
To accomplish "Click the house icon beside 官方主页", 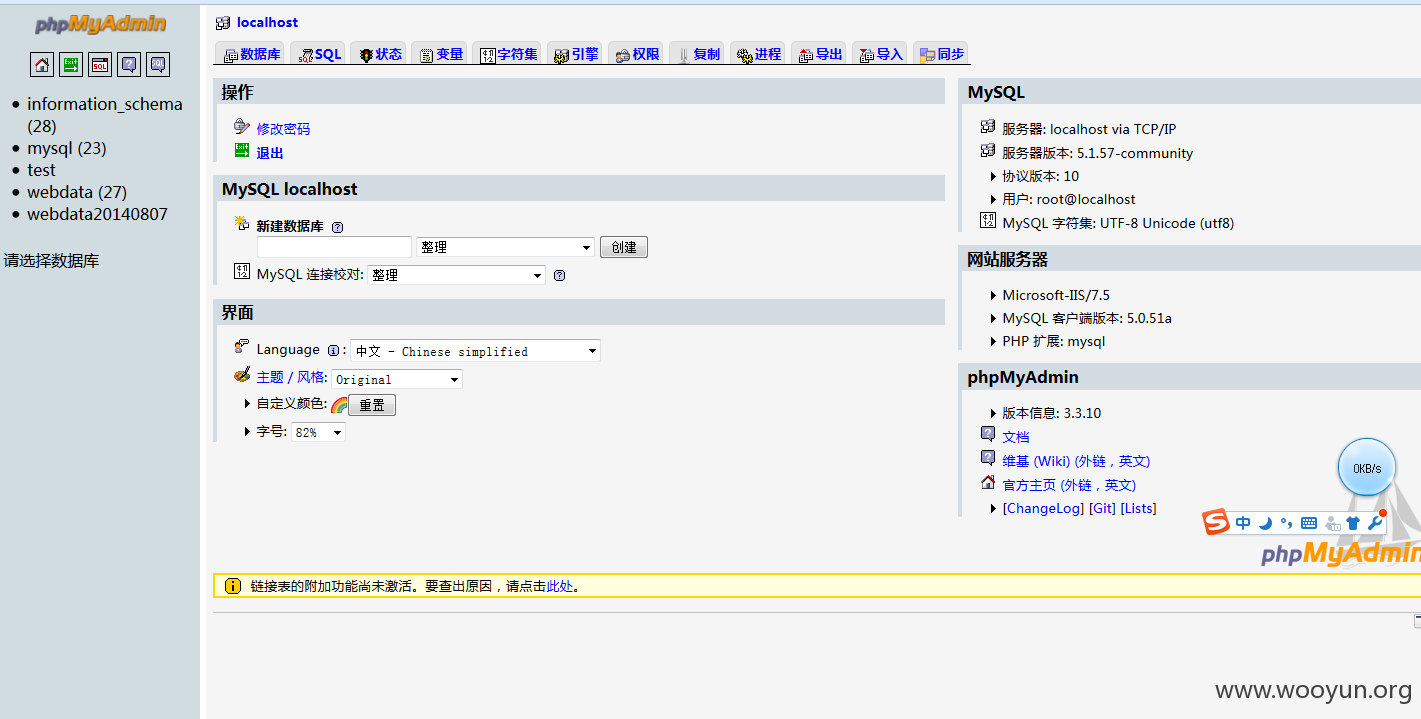I will 988,483.
